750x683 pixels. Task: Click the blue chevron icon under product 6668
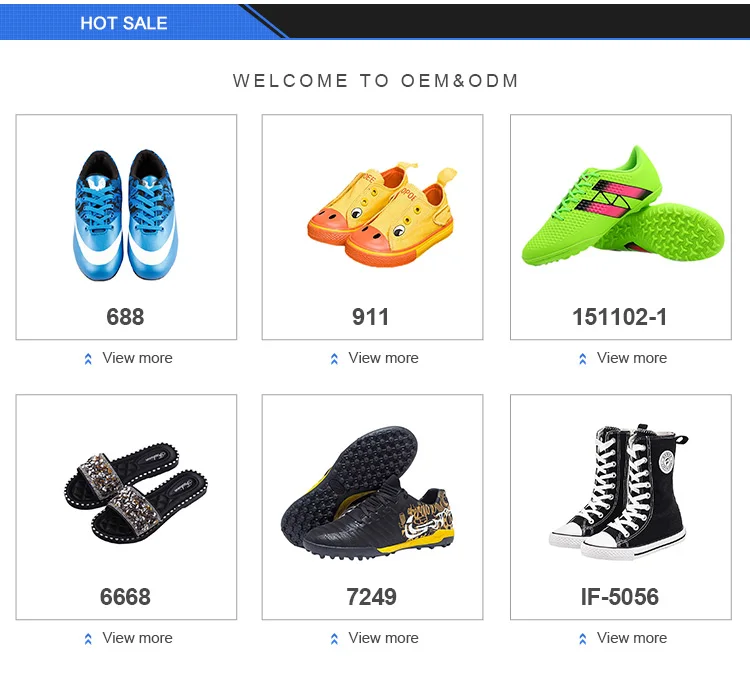click(x=88, y=639)
